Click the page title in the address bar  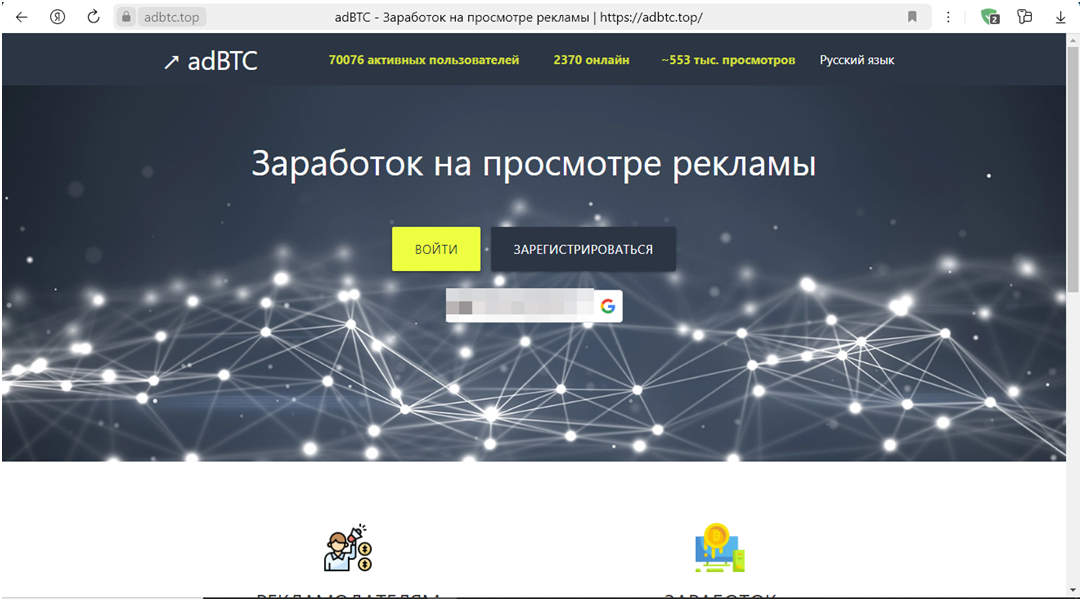coord(518,17)
